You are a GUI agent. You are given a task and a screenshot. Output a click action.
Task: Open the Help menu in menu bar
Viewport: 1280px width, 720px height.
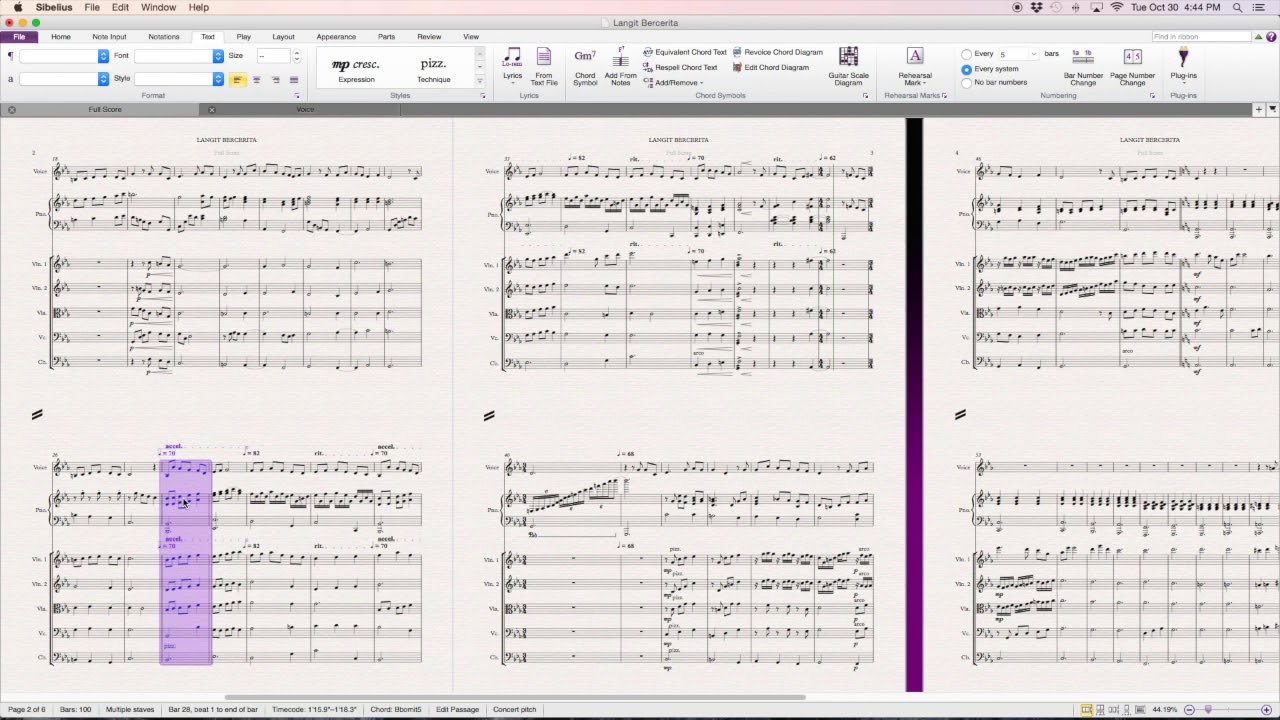pos(199,7)
